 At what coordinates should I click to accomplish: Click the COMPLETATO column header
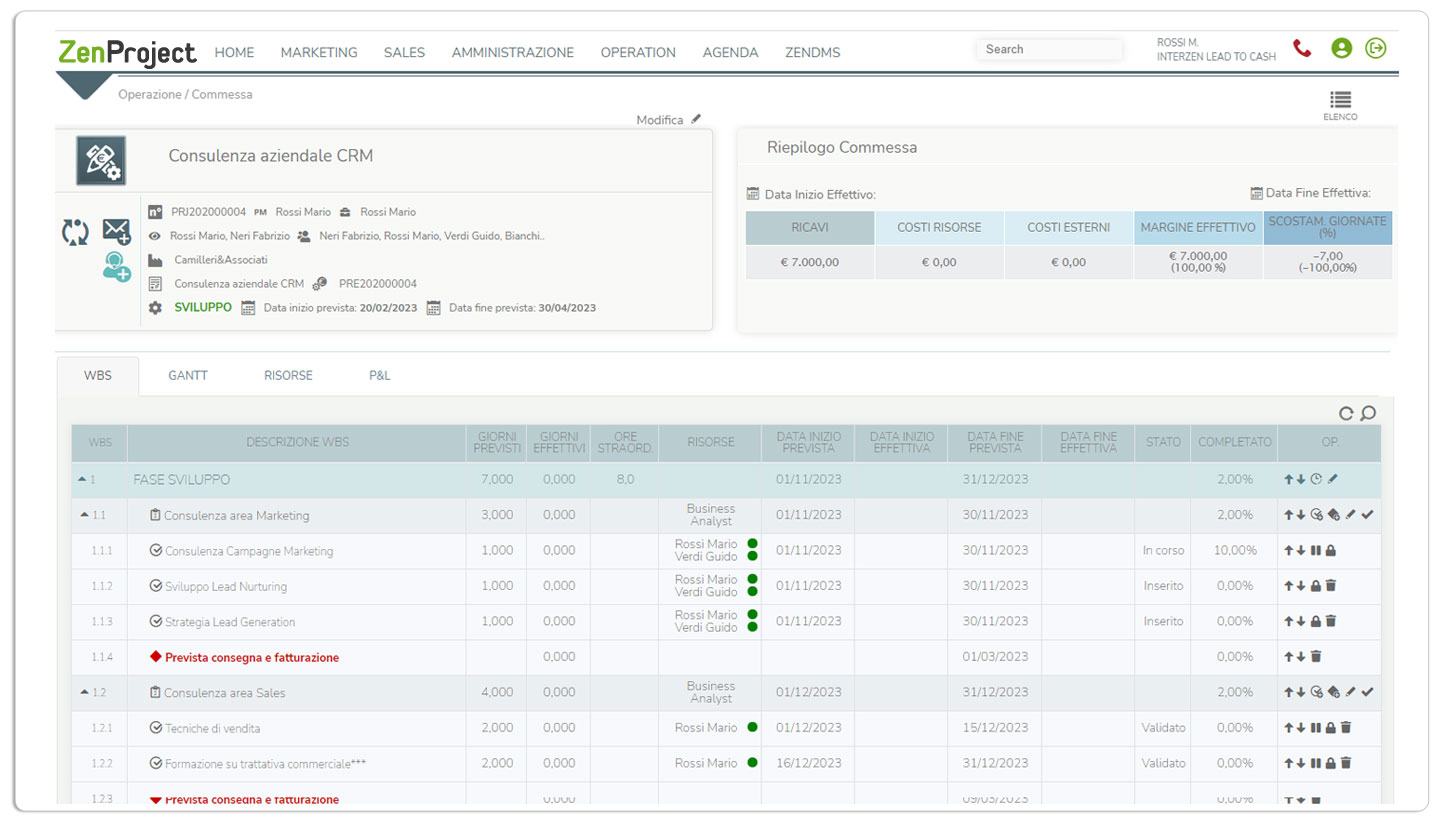click(1235, 442)
